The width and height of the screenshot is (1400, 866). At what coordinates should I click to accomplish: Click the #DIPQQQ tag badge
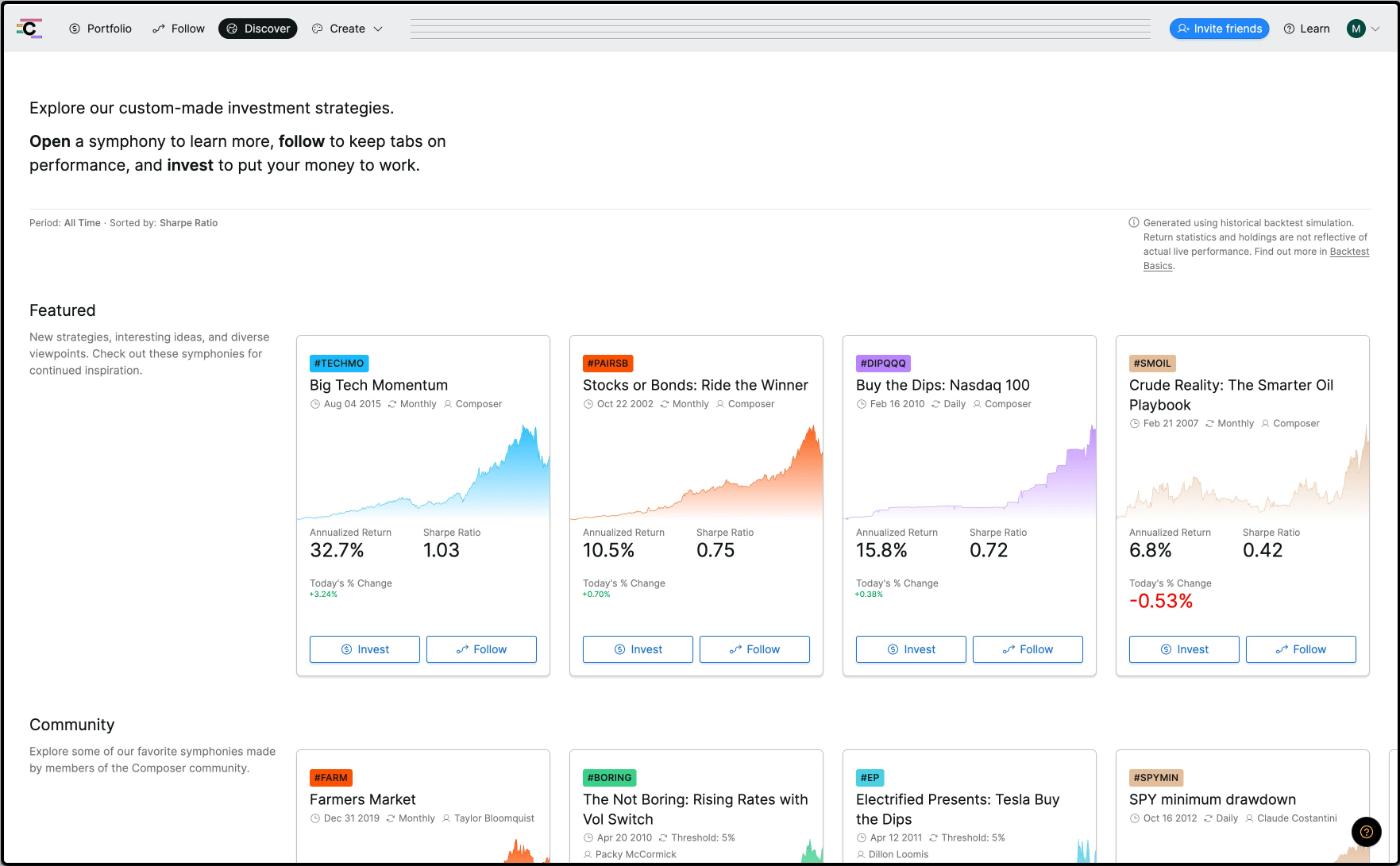pyautogui.click(x=883, y=364)
